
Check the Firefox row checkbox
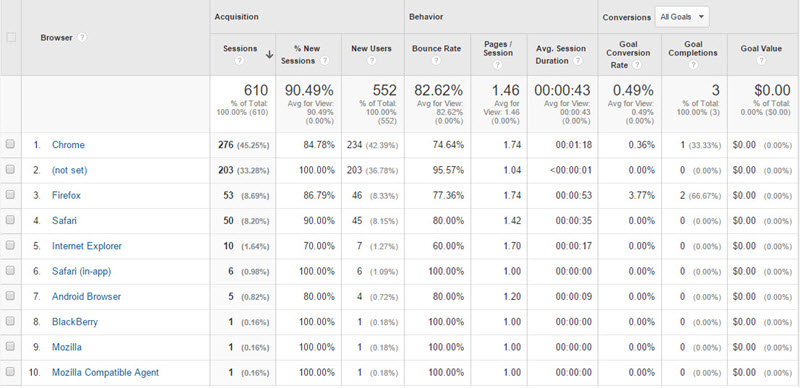coord(10,195)
